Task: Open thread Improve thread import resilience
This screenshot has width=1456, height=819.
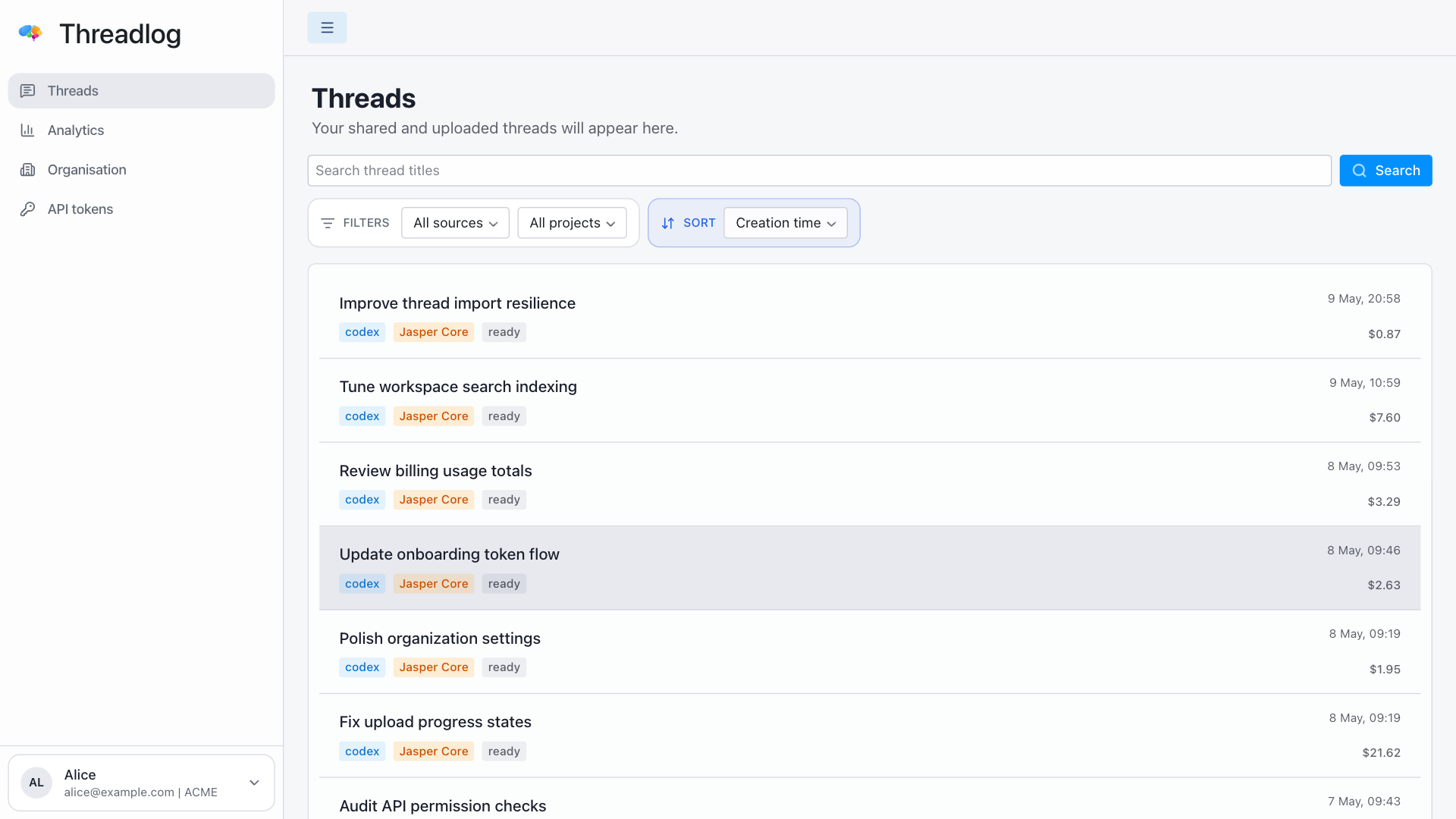Action: point(870,316)
